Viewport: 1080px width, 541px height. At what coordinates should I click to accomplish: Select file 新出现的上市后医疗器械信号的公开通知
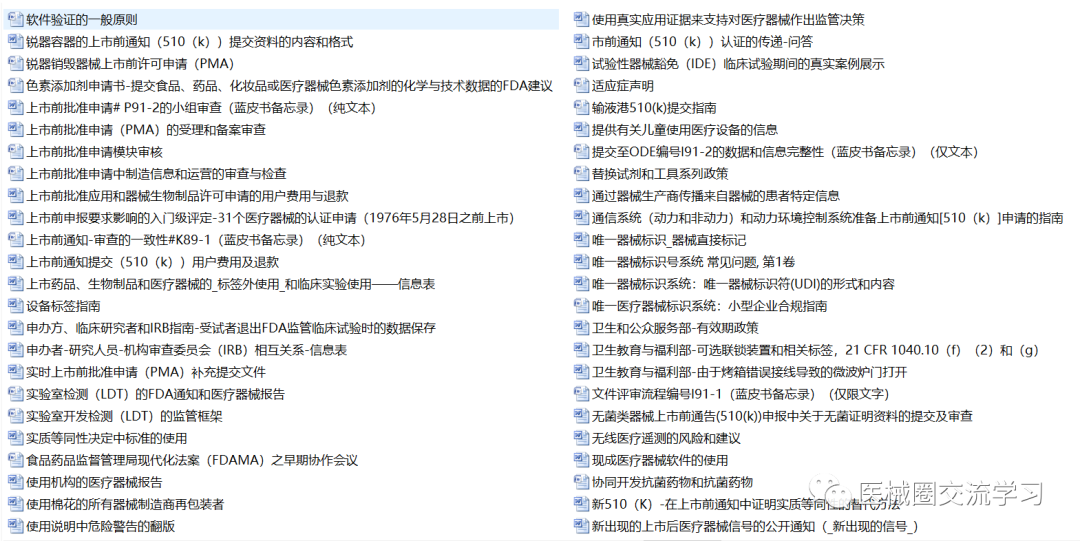756,527
